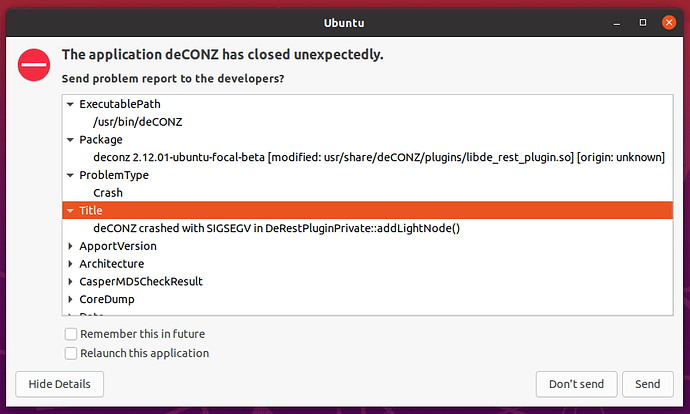Viewport: 690px width, 414px height.
Task: Select the SIGSEGV crash title text row
Action: pyautogui.click(x=367, y=228)
